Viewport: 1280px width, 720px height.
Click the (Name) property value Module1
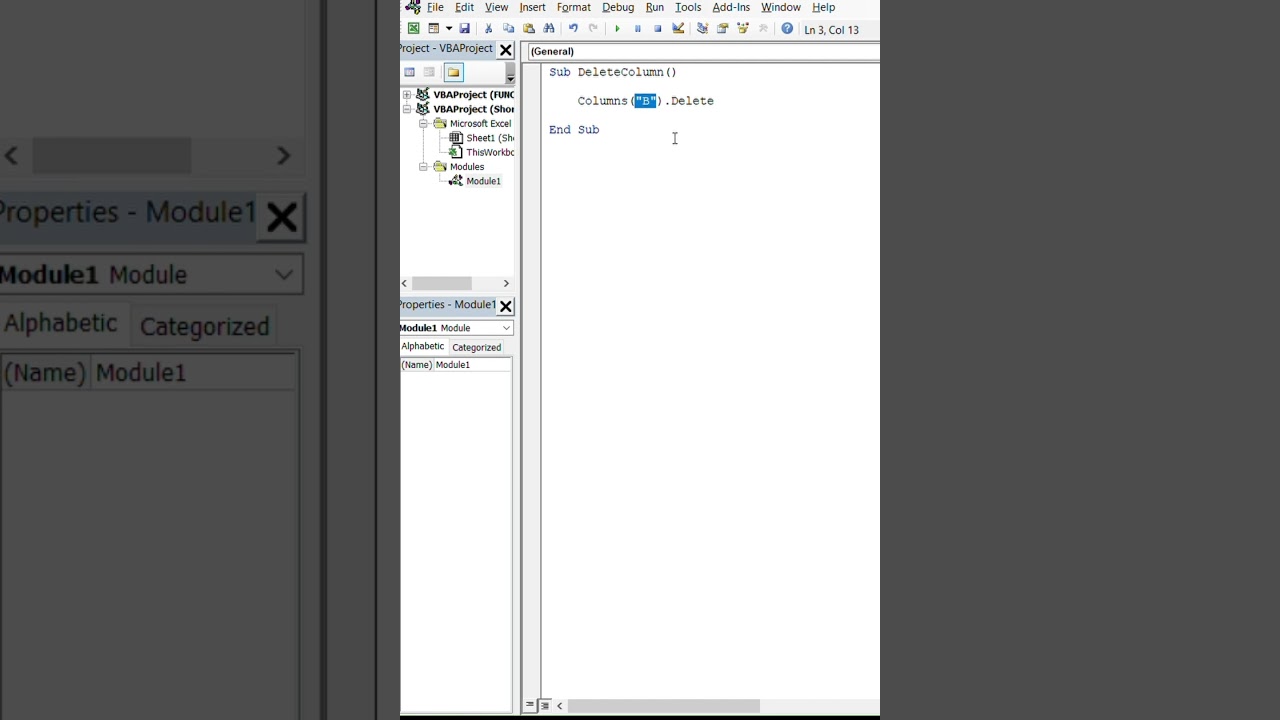473,365
